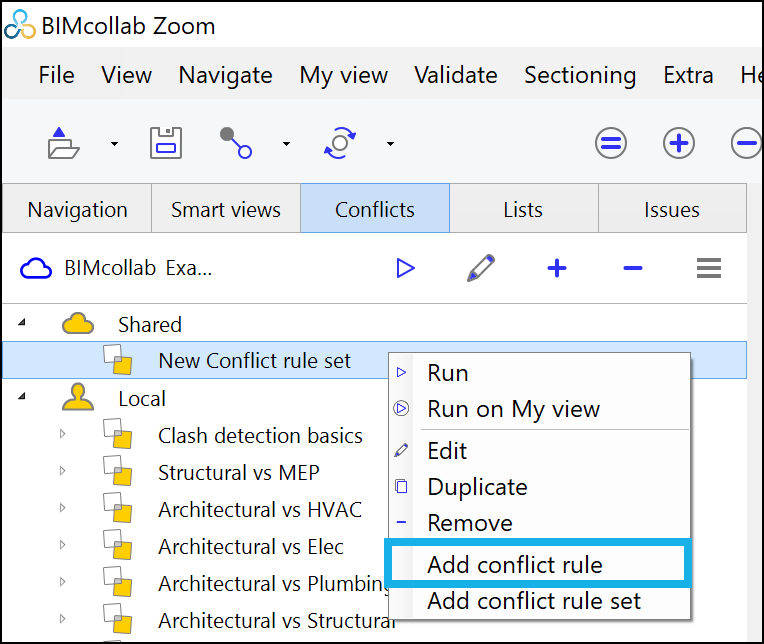Open the Sectioning menu

(x=580, y=76)
